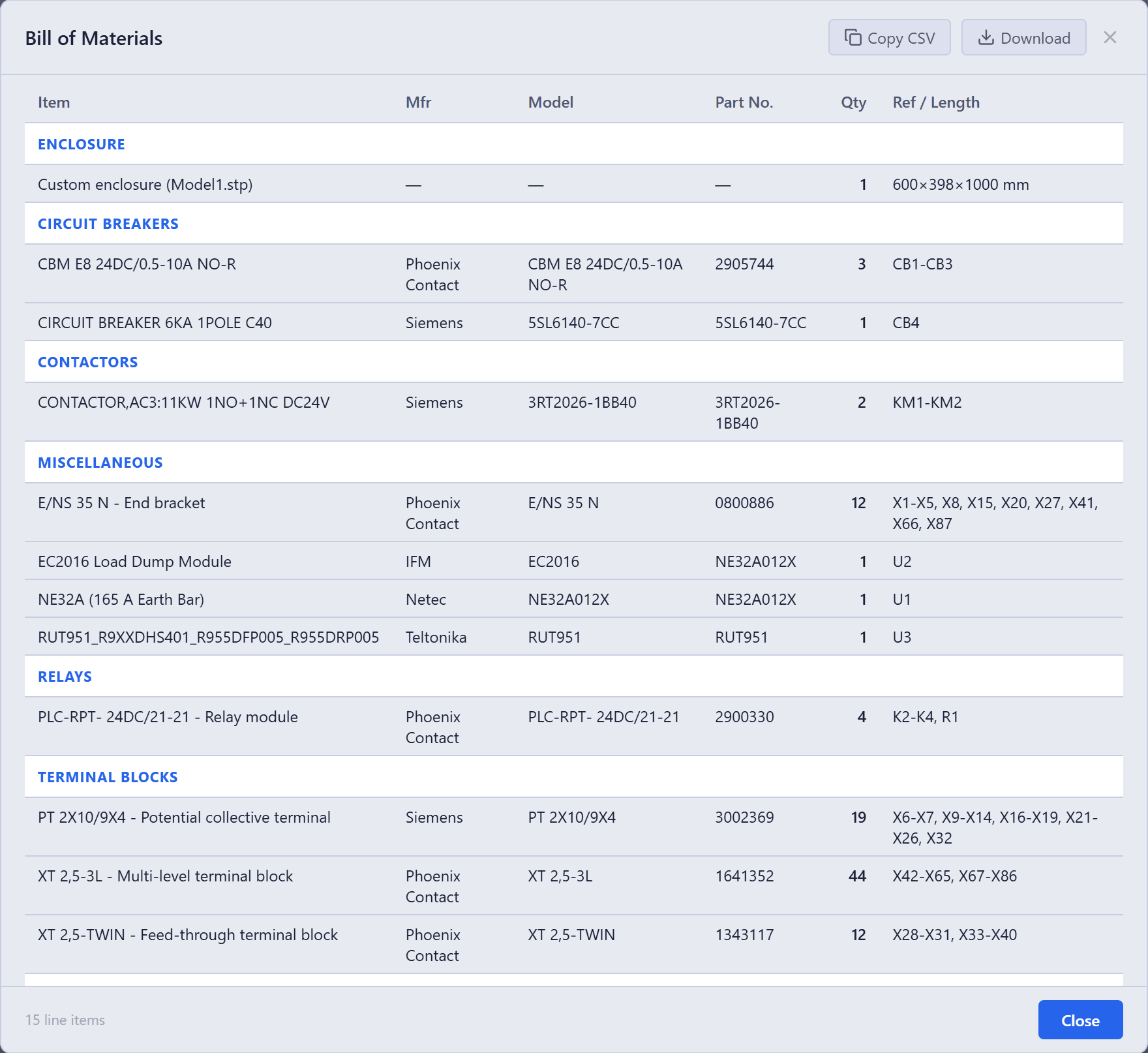Click the U1 reference cell

pyautogui.click(x=901, y=600)
